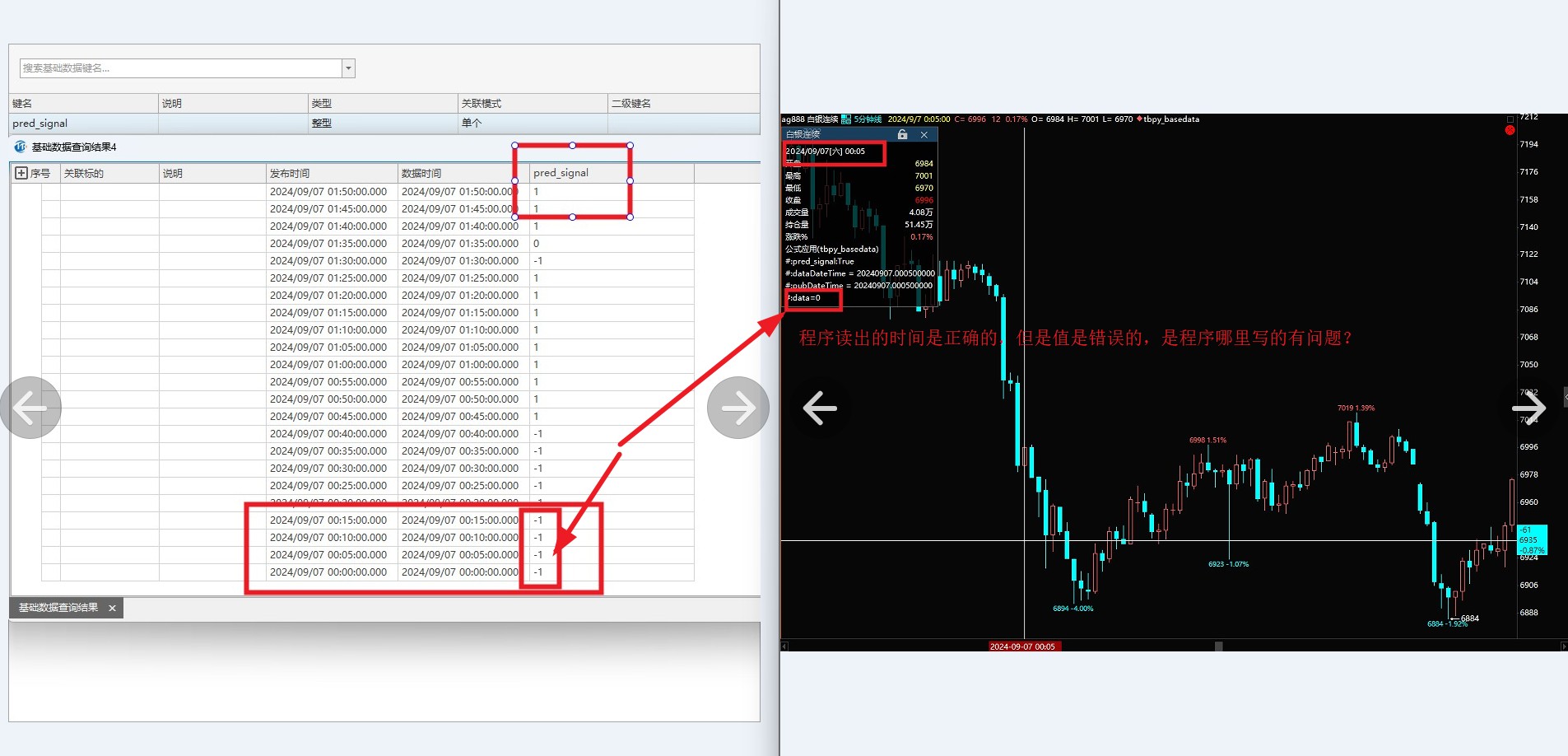Click the red sad-face status icon on chart

pyautogui.click(x=1510, y=130)
